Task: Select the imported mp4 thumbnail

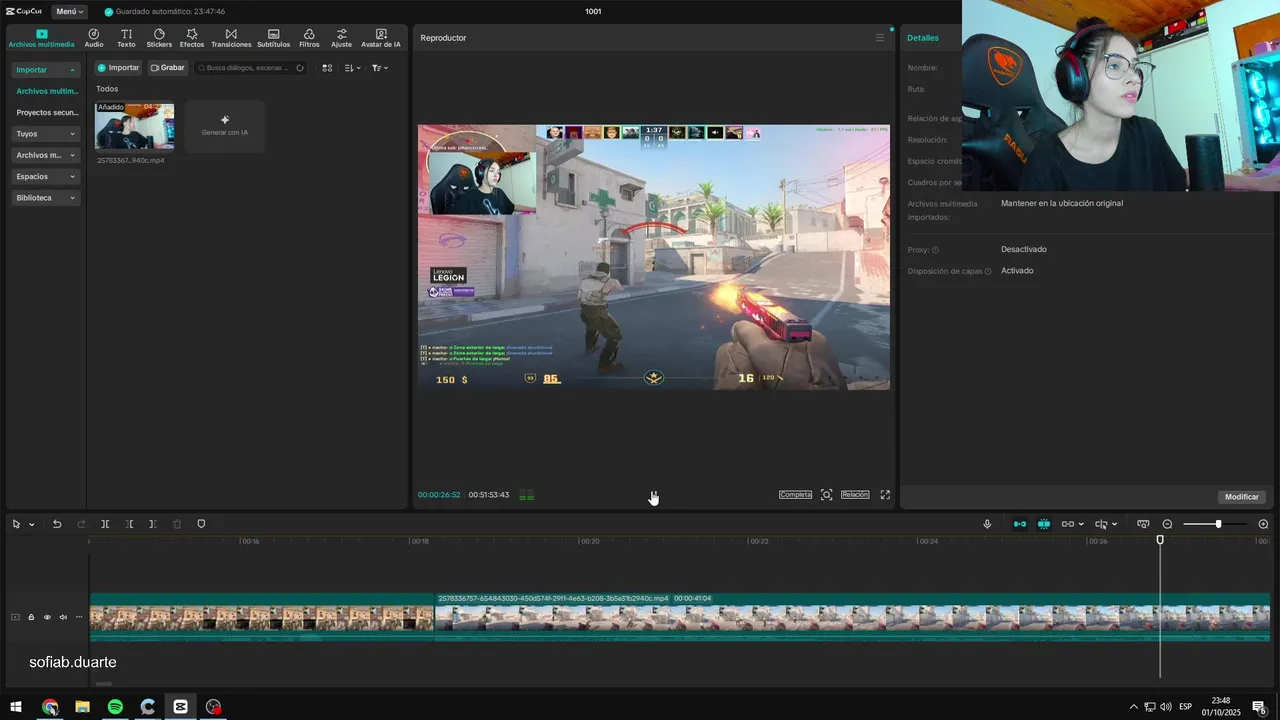Action: click(x=134, y=126)
